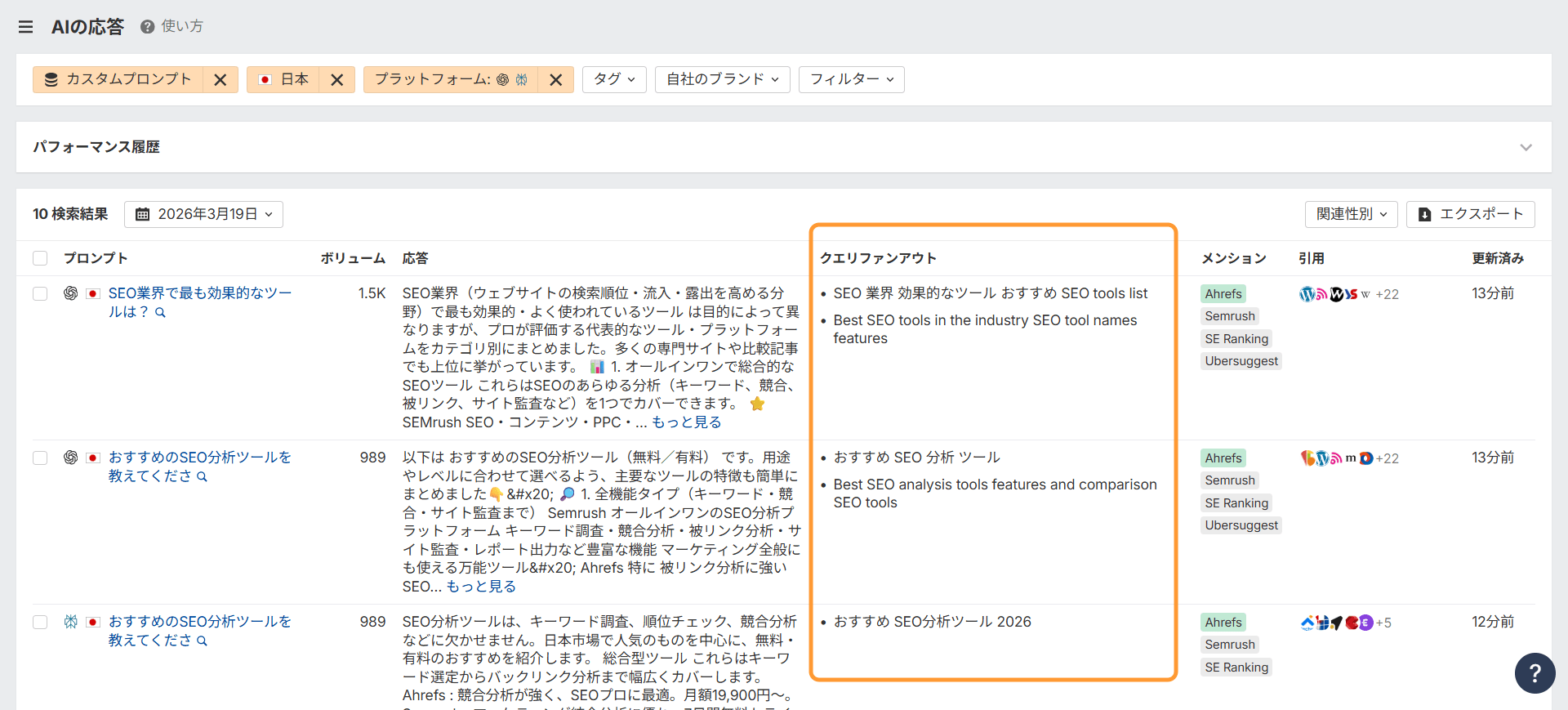Image resolution: width=1568 pixels, height=710 pixels.
Task: Click calendar icon in date picker
Action: 142,214
